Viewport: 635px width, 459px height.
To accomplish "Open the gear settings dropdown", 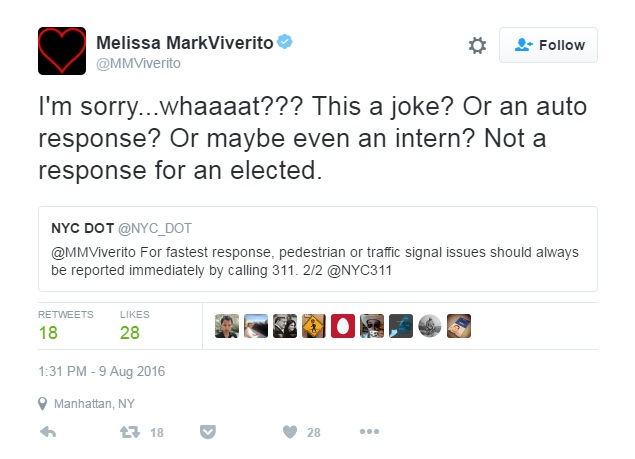I will click(x=477, y=45).
